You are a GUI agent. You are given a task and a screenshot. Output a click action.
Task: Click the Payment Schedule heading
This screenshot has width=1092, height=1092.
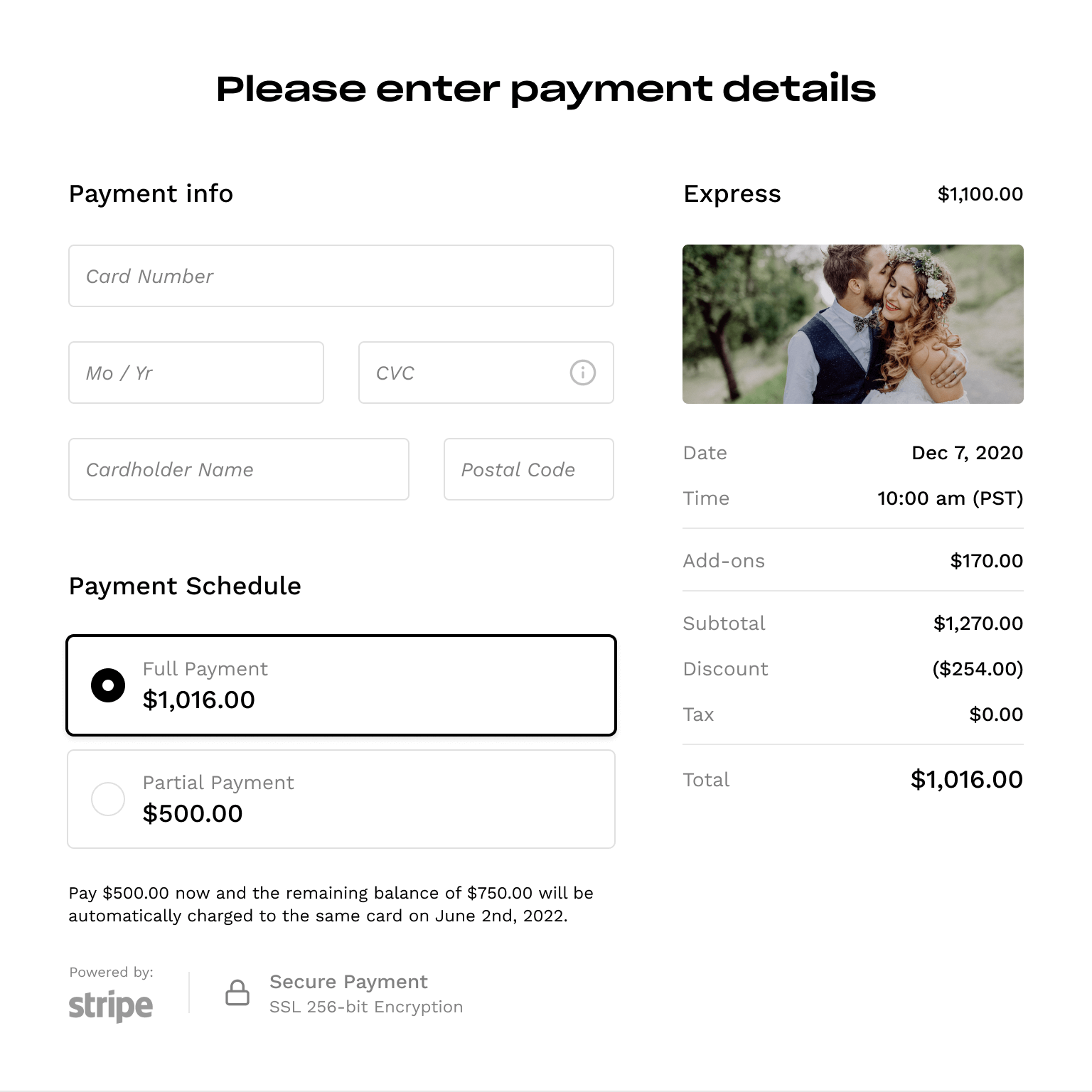point(185,586)
